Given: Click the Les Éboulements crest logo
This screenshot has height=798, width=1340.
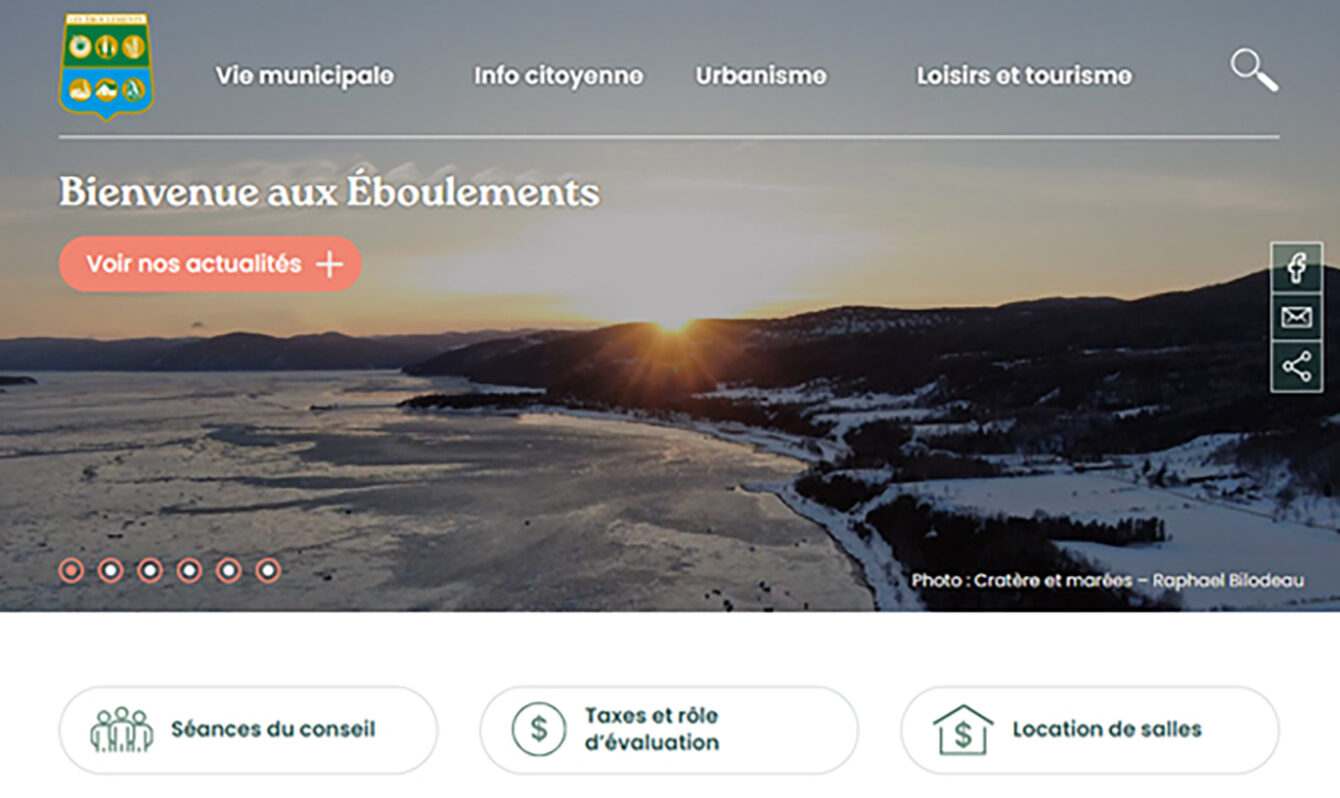Looking at the screenshot, I should (106, 67).
